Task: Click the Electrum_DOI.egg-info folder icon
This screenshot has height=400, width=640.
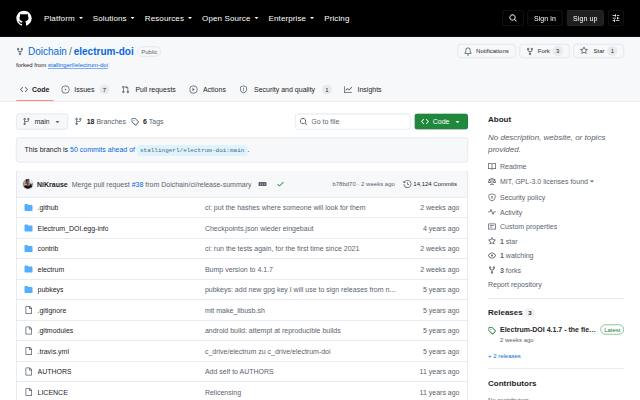Action: pos(28,228)
